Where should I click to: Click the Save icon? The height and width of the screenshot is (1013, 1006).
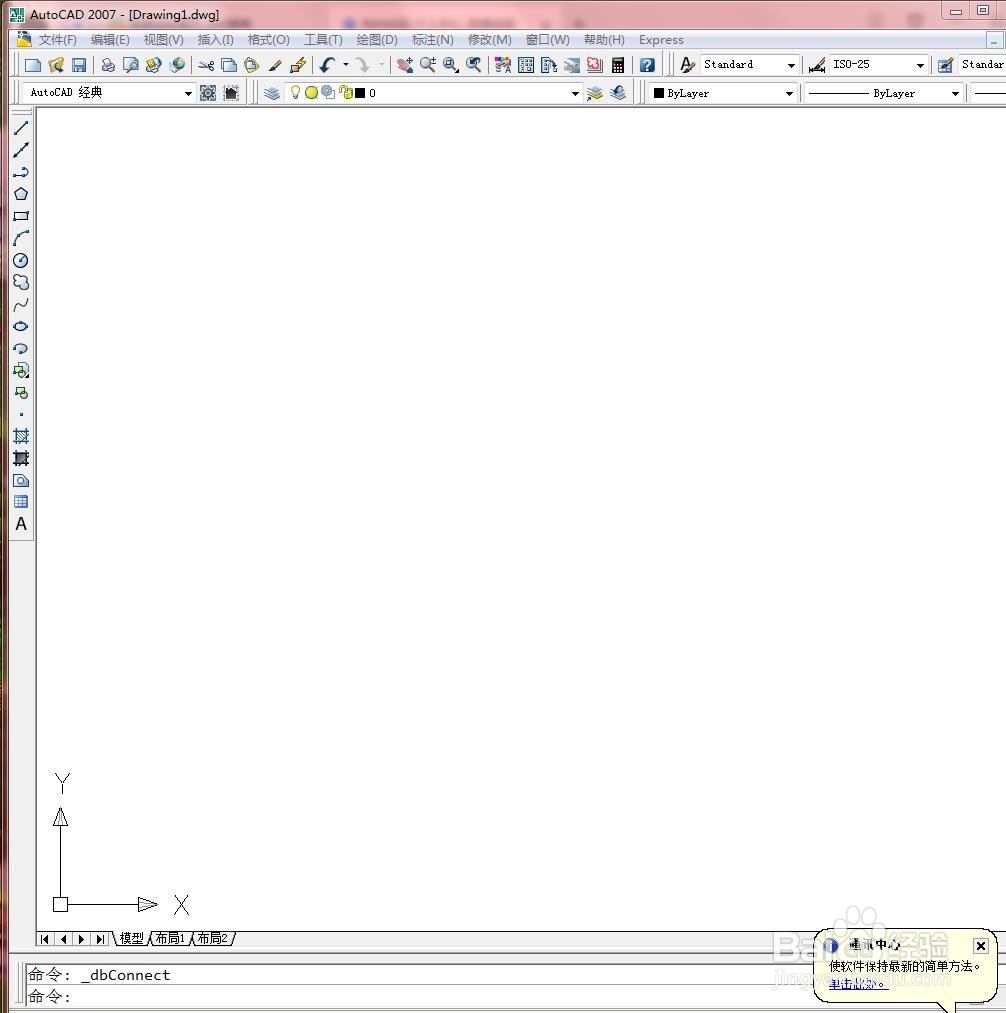[x=79, y=65]
